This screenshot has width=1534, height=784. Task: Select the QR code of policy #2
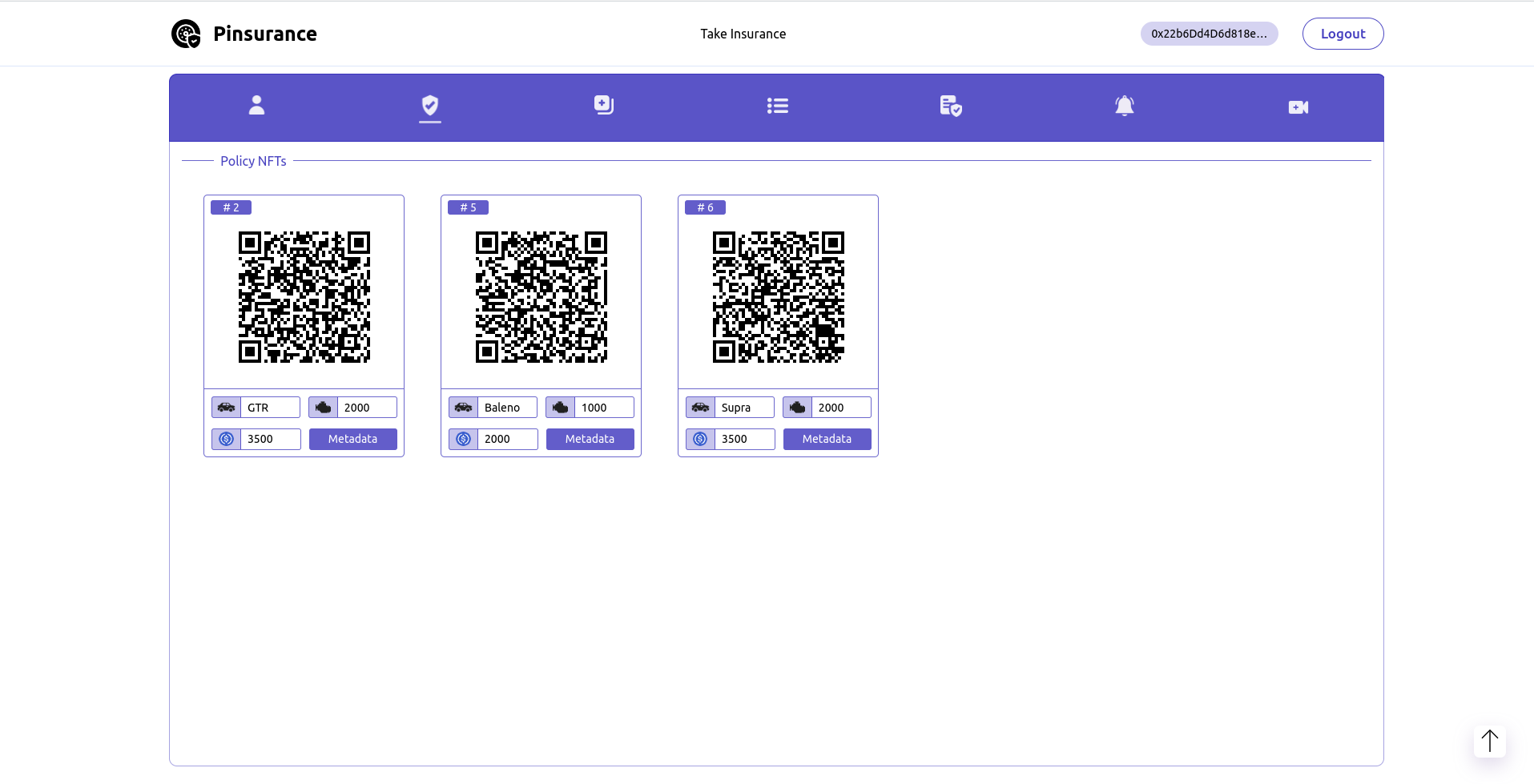(304, 297)
